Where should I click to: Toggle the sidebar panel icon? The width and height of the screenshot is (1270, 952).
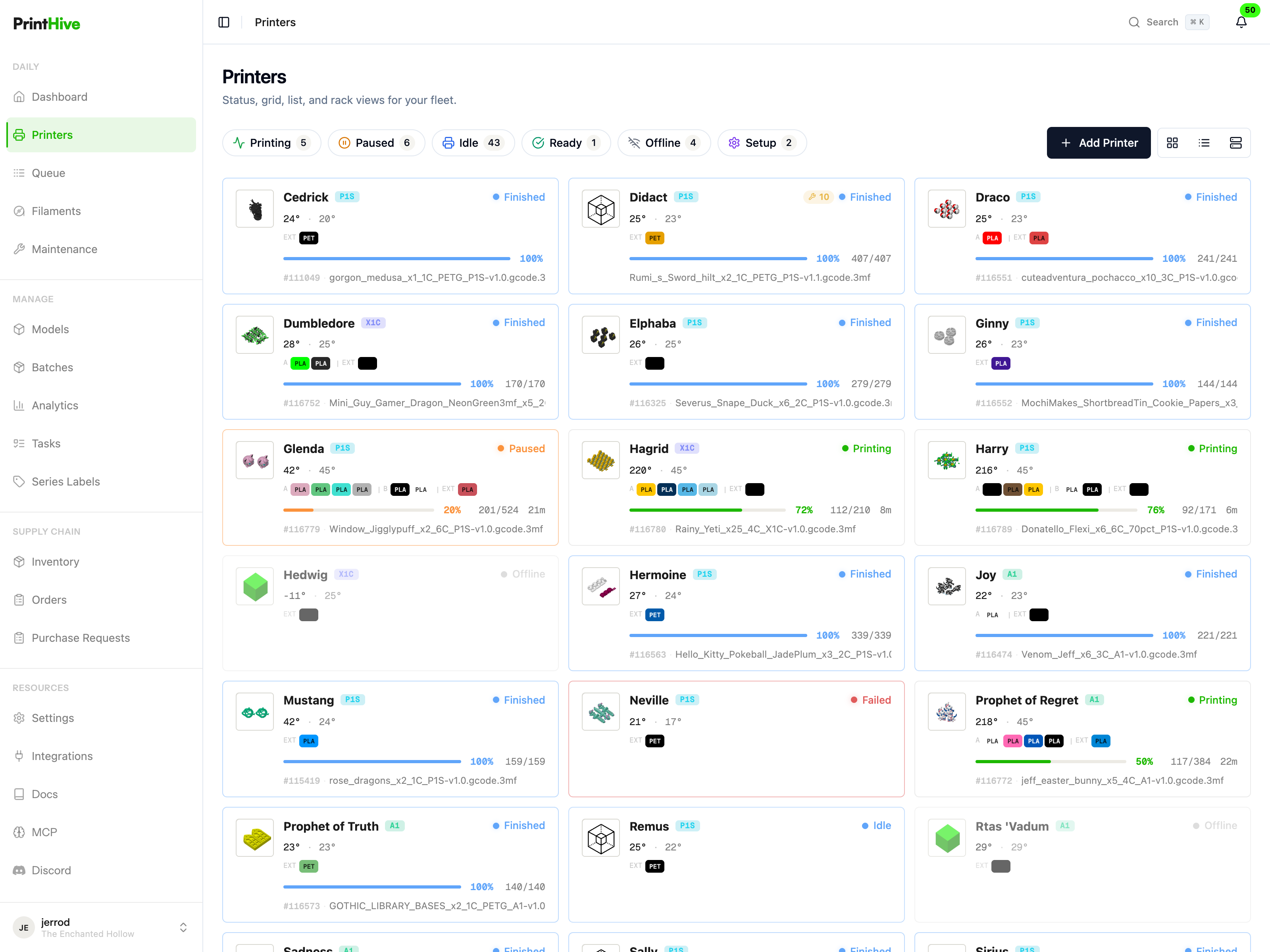(224, 22)
